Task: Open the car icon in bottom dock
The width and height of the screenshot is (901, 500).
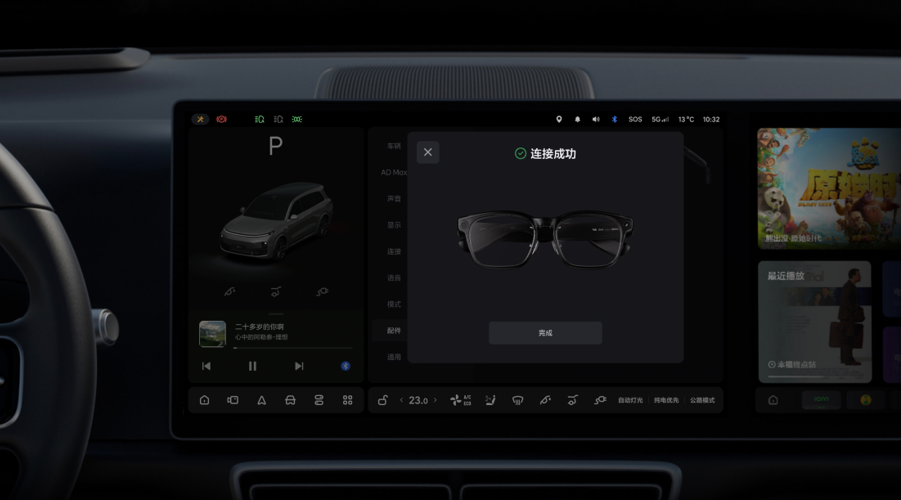Action: (x=290, y=400)
